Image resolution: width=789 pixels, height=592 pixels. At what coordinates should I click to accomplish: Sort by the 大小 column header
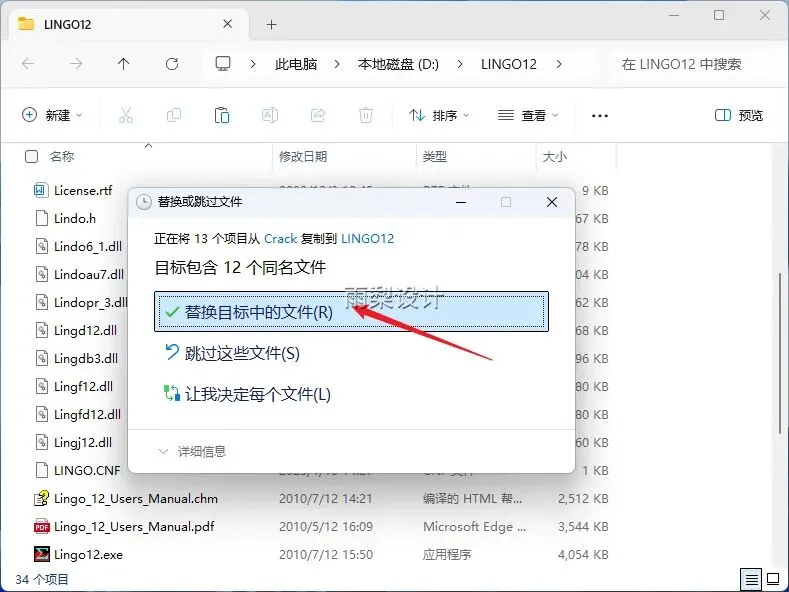click(x=555, y=157)
